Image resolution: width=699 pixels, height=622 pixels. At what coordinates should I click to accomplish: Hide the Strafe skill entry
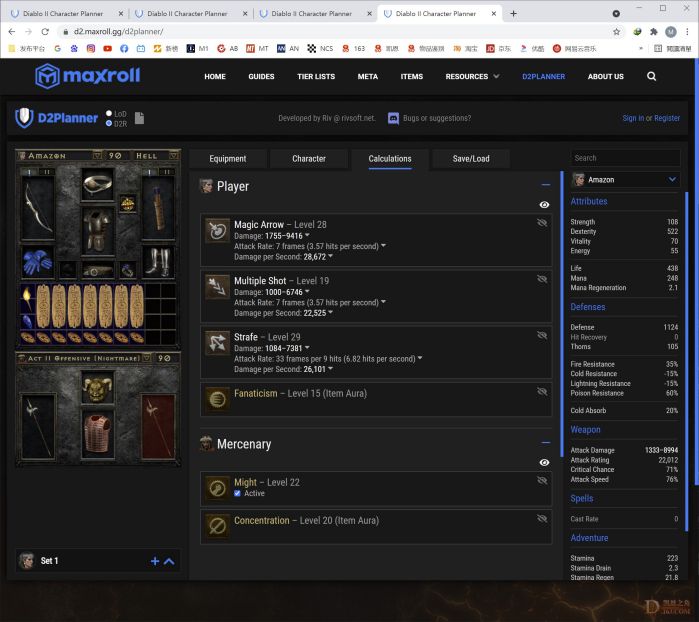point(542,335)
